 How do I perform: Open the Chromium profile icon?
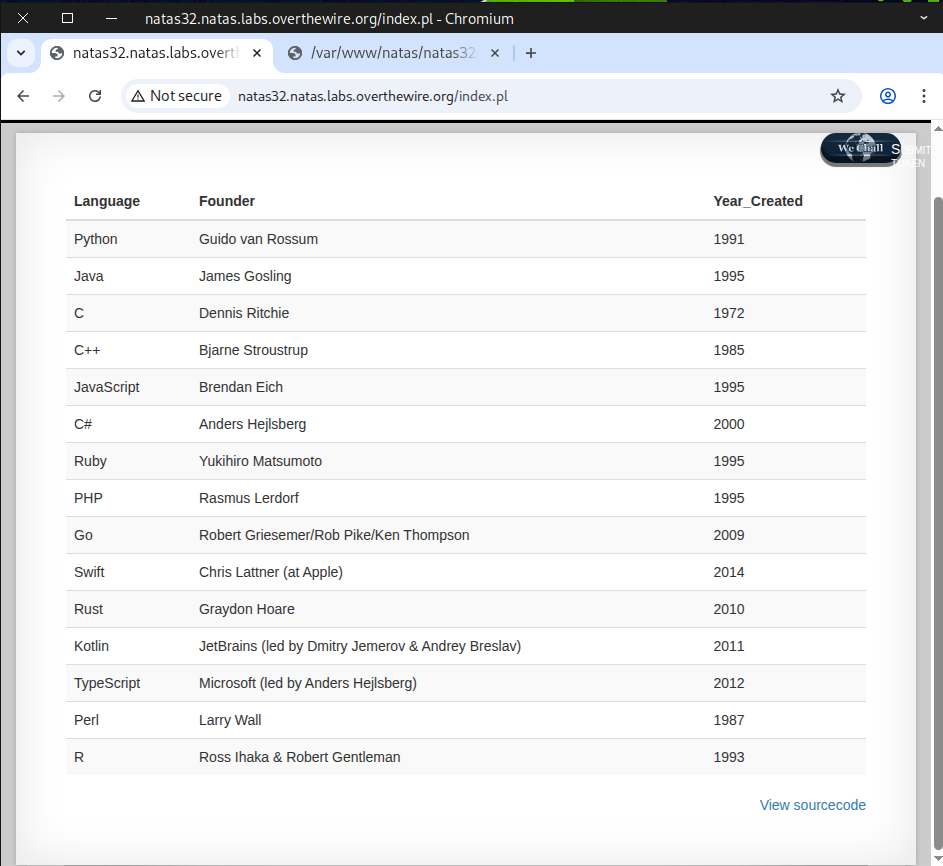887,96
